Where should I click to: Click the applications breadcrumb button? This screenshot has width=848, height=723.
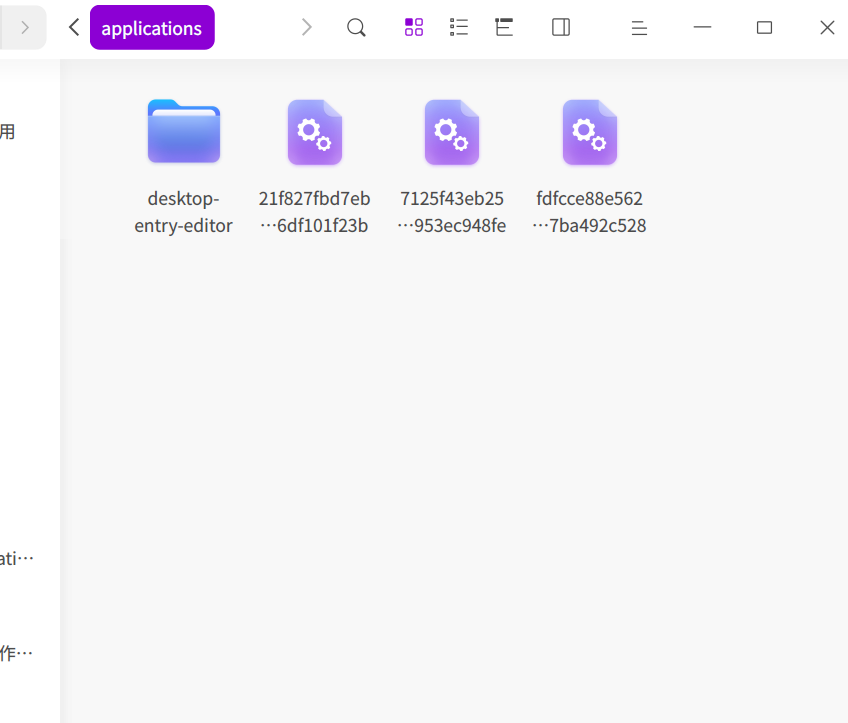(x=152, y=28)
